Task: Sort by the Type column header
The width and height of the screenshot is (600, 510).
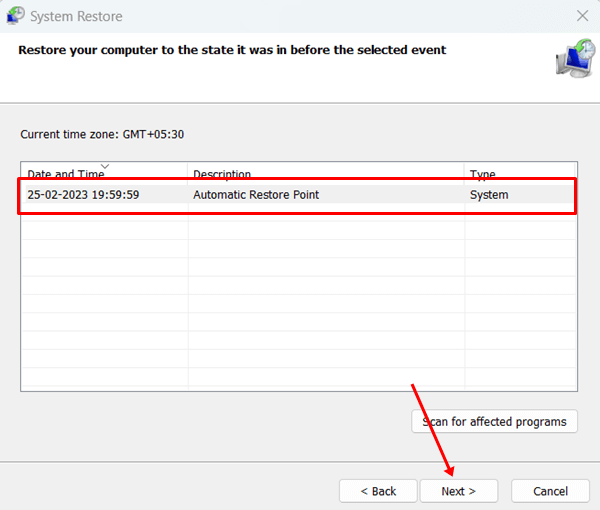Action: click(x=483, y=174)
